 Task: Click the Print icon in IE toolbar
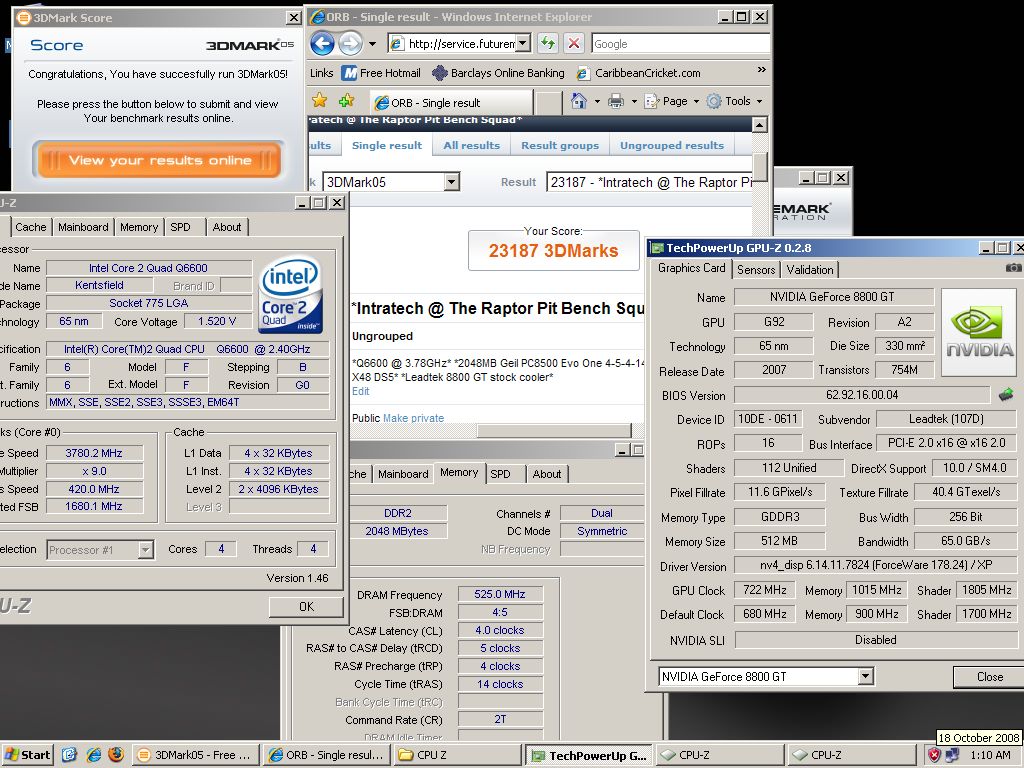coord(616,101)
